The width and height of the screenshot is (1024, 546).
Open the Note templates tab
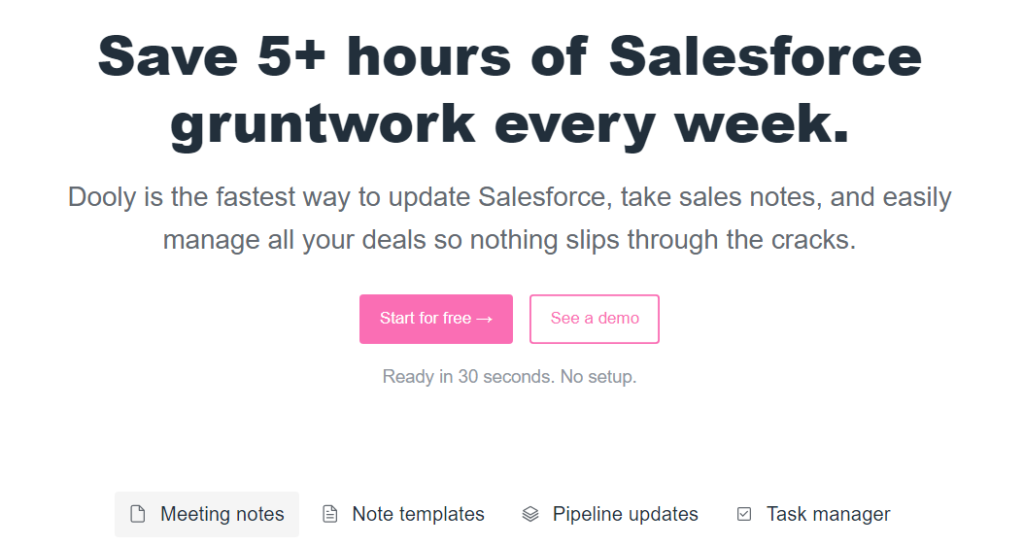pos(404,514)
